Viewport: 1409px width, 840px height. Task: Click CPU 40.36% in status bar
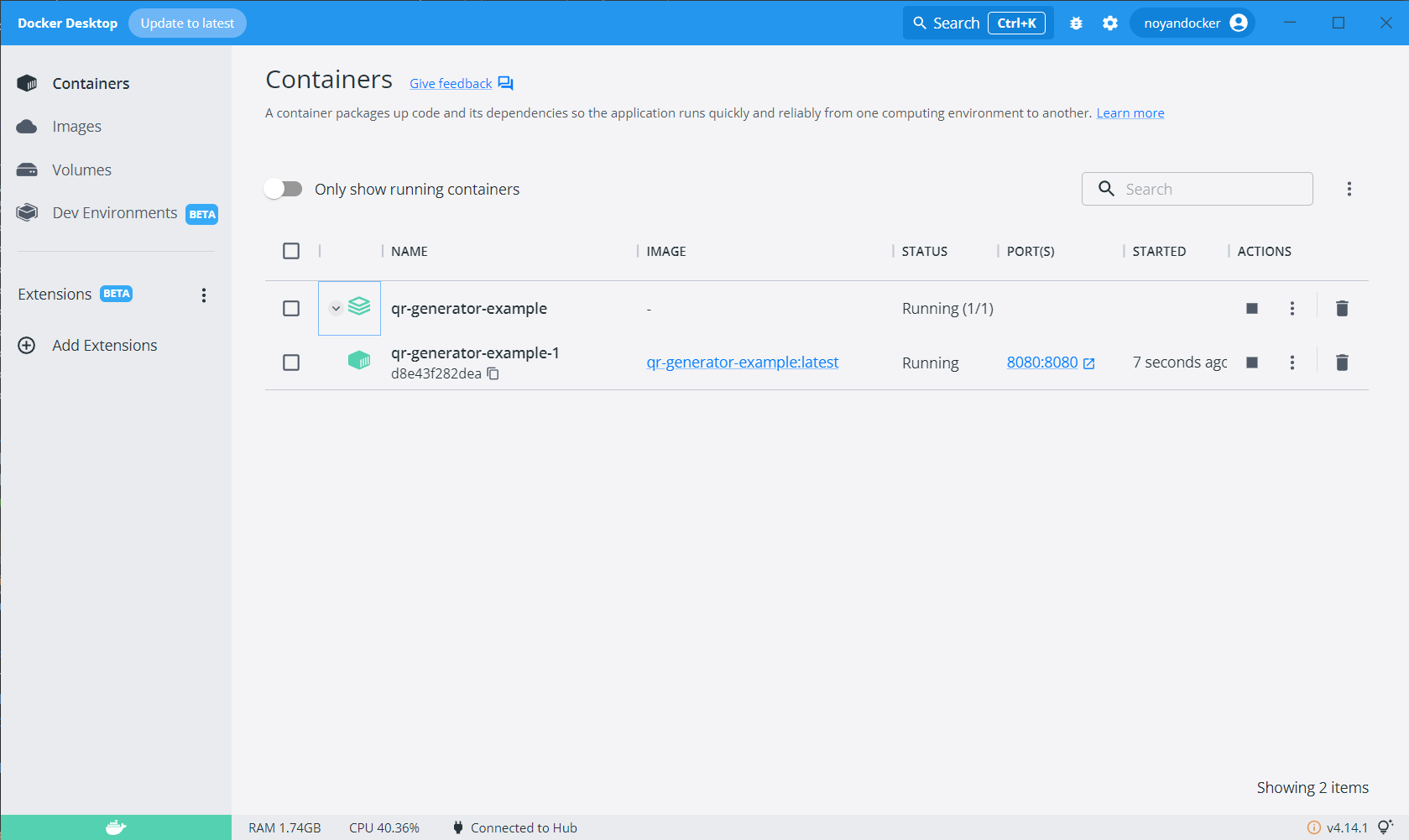coord(384,828)
